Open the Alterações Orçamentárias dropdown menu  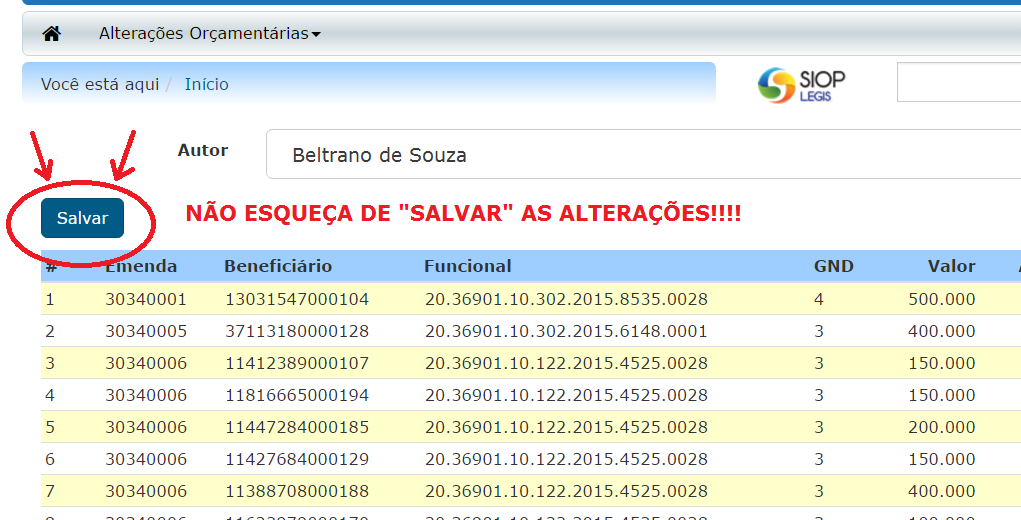click(209, 34)
